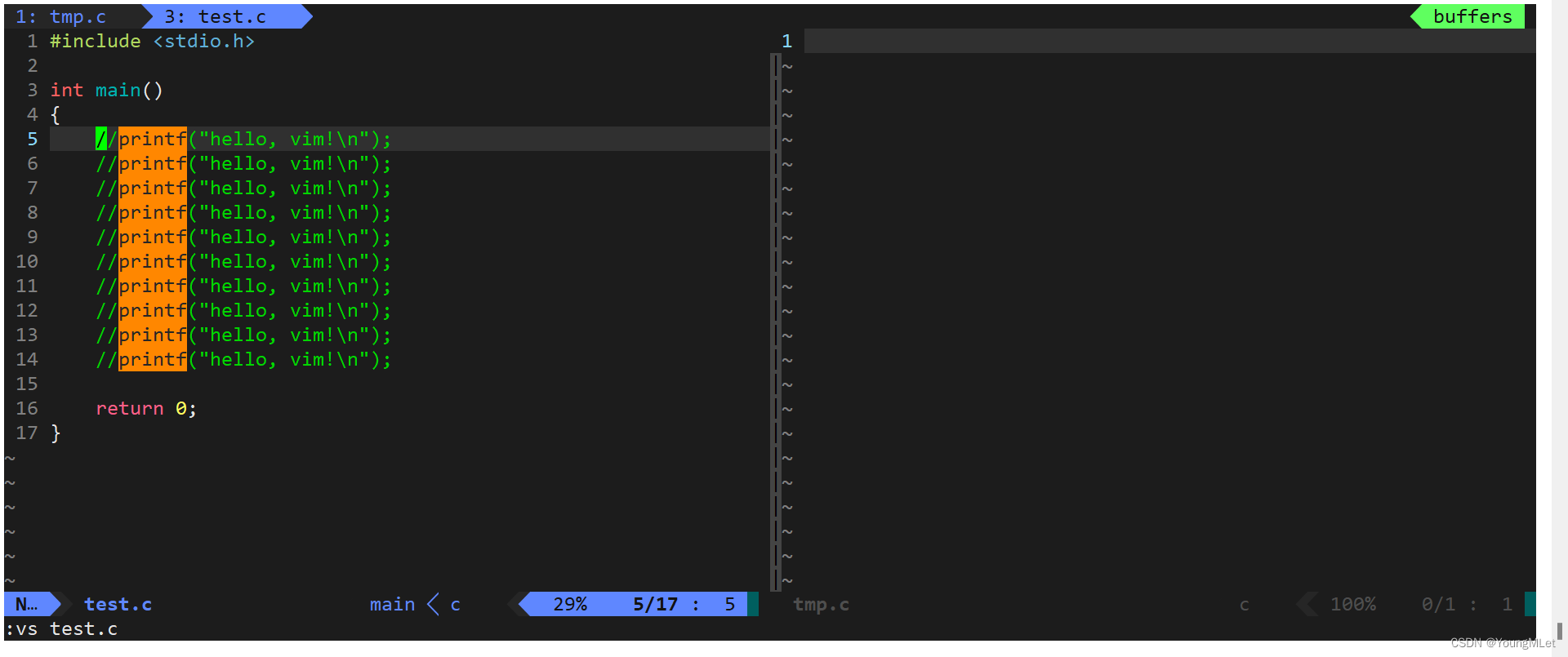Image resolution: width=1568 pixels, height=657 pixels.
Task: Click the green buffers label
Action: [x=1472, y=16]
